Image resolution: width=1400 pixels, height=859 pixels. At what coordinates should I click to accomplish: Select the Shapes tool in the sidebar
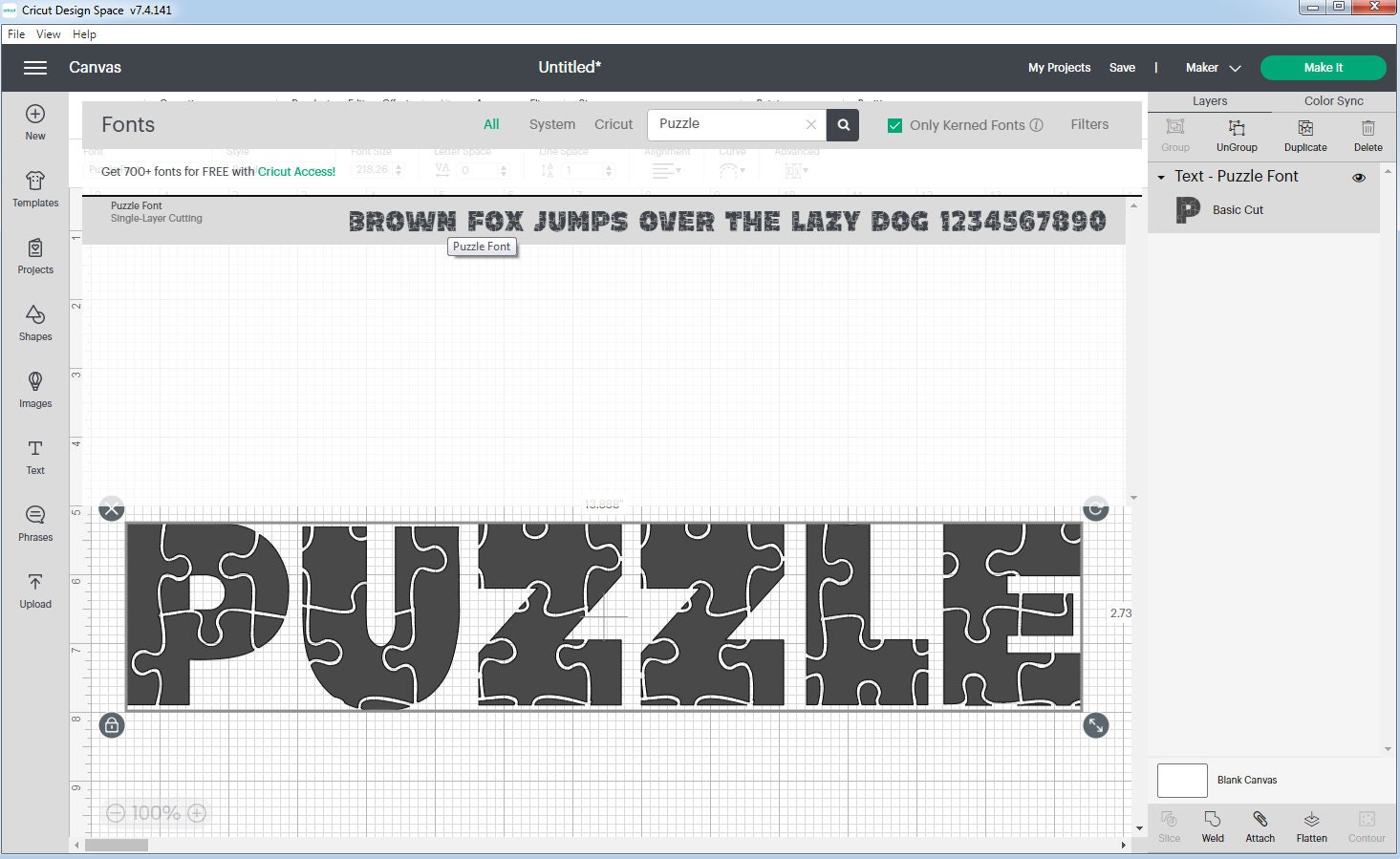point(34,322)
